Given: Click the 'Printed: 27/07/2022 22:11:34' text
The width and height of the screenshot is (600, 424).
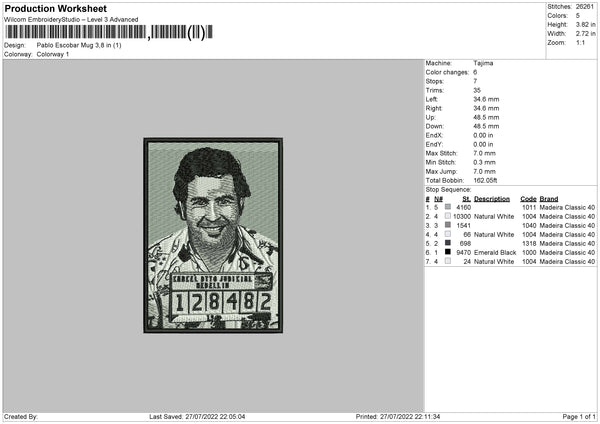Looking at the screenshot, I should 398,416.
